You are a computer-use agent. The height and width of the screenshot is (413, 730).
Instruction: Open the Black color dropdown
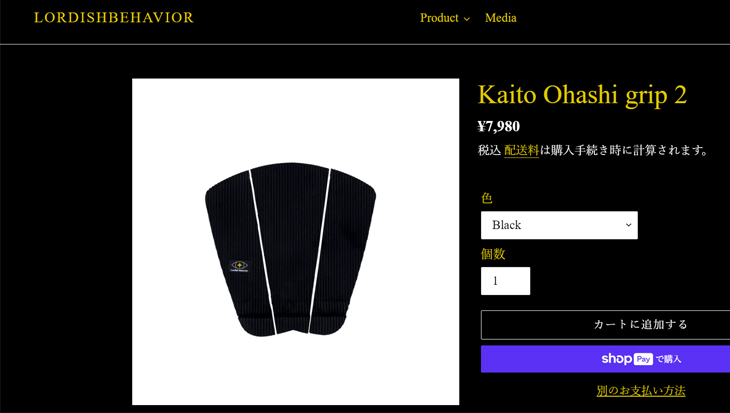559,225
